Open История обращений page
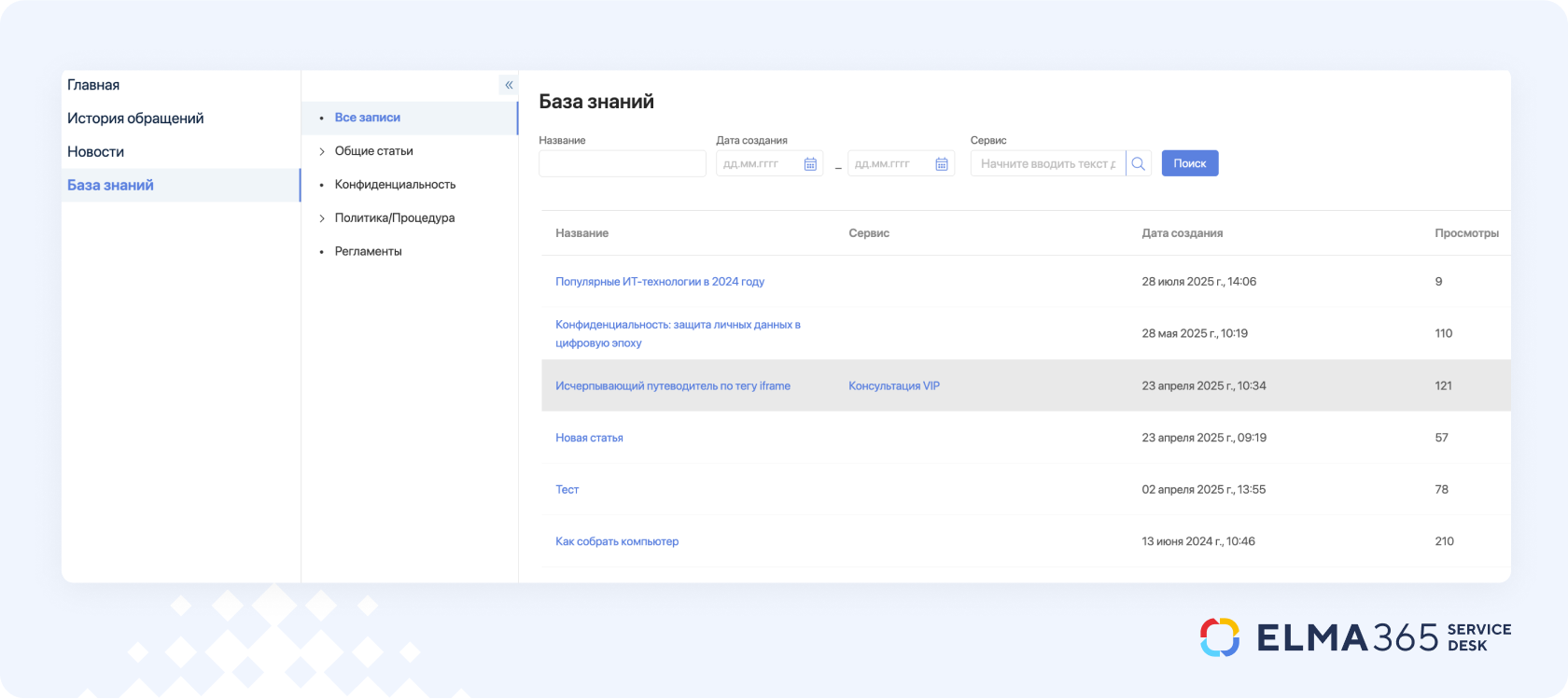Viewport: 1568px width, 699px height. coord(135,119)
